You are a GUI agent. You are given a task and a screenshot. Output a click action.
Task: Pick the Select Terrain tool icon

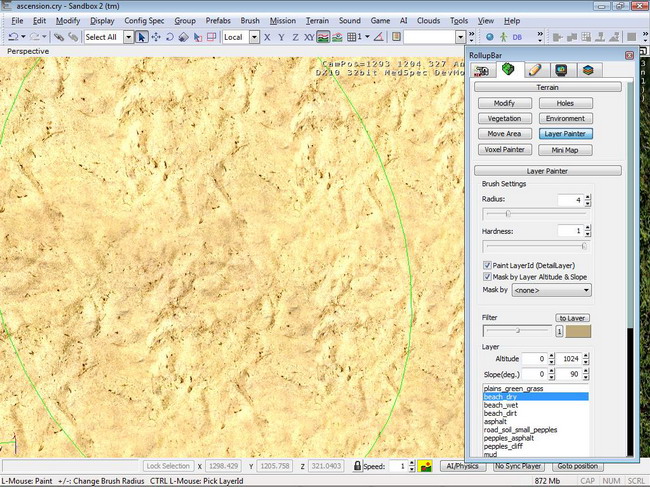point(198,37)
